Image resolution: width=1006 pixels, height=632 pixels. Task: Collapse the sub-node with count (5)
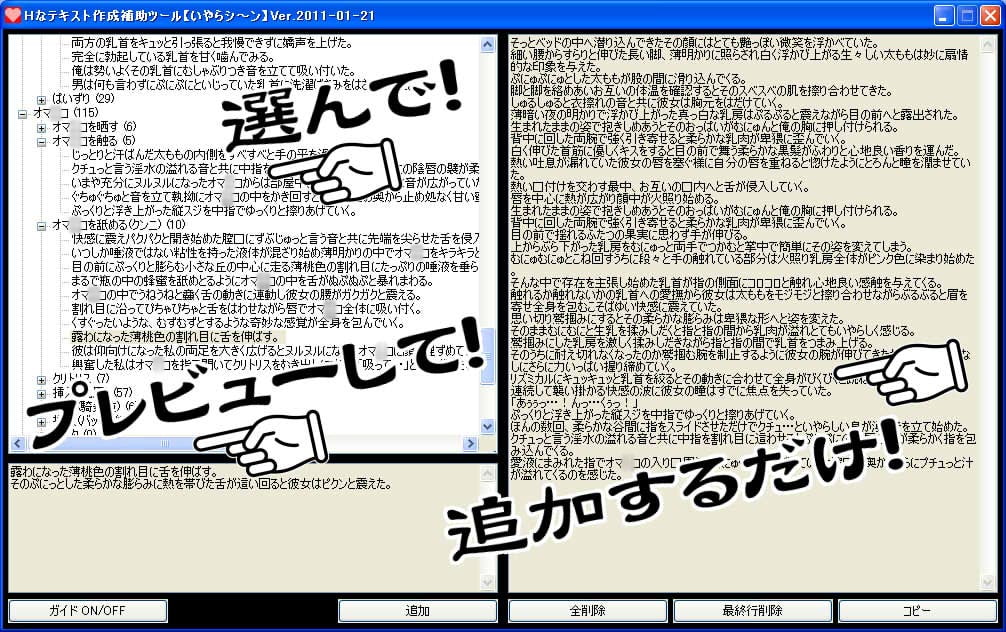[41, 142]
